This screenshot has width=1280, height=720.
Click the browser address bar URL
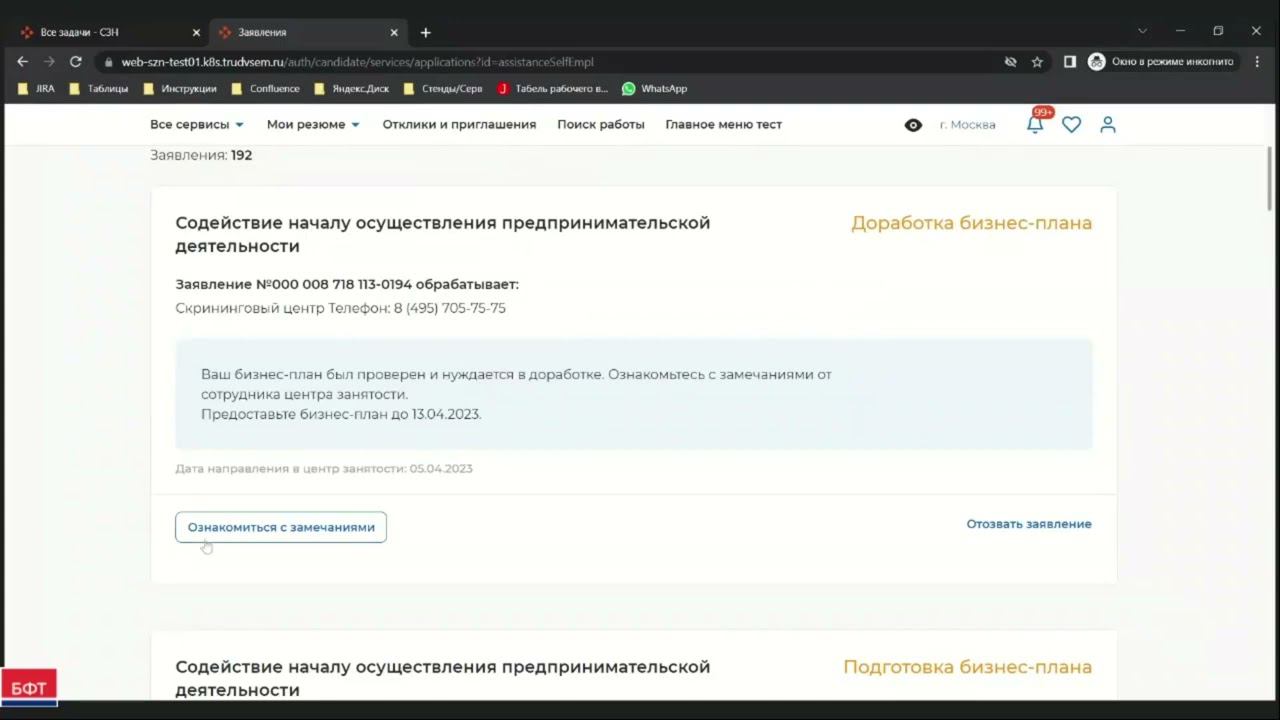coord(358,62)
